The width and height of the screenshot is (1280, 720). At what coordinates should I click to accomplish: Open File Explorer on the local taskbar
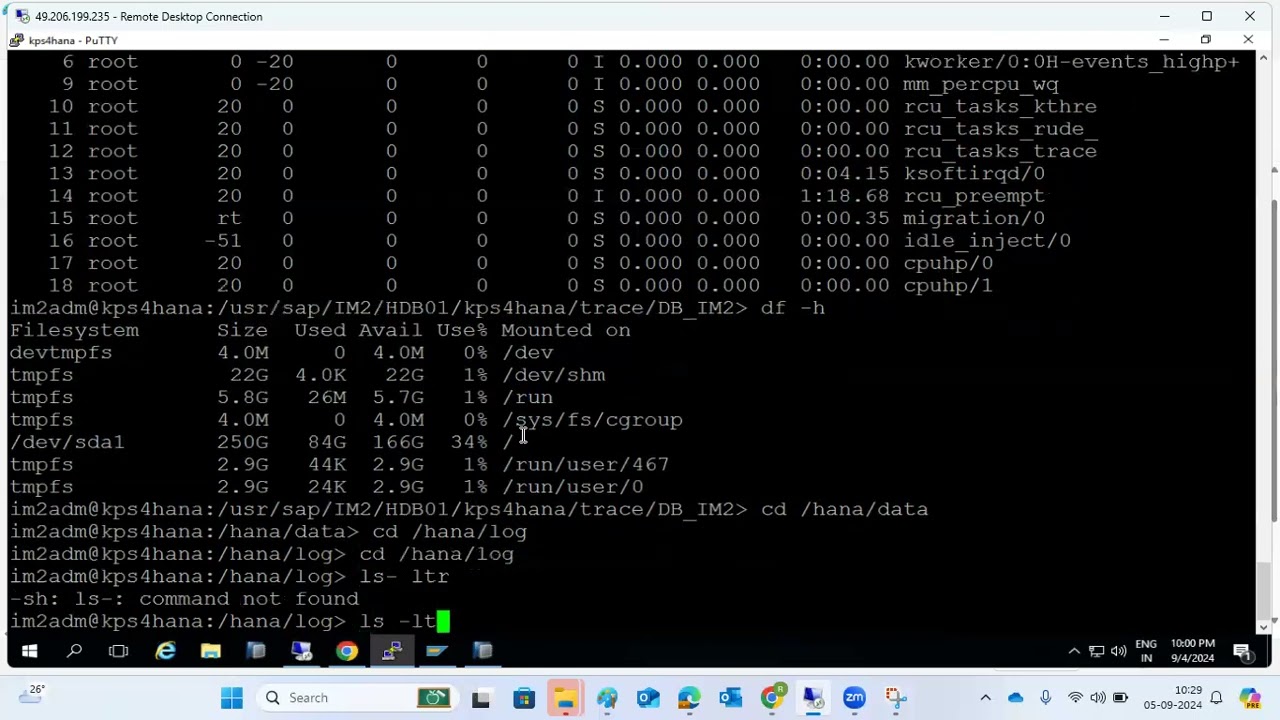click(565, 698)
